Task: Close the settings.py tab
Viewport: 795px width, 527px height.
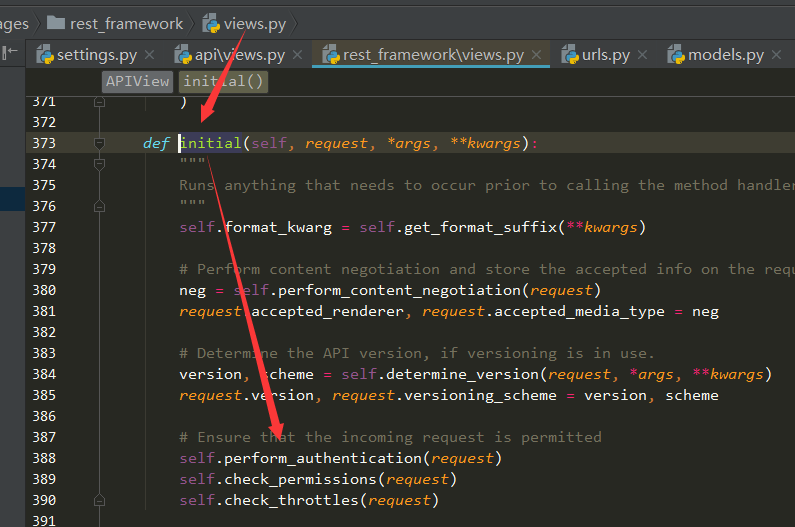Action: pos(150,55)
